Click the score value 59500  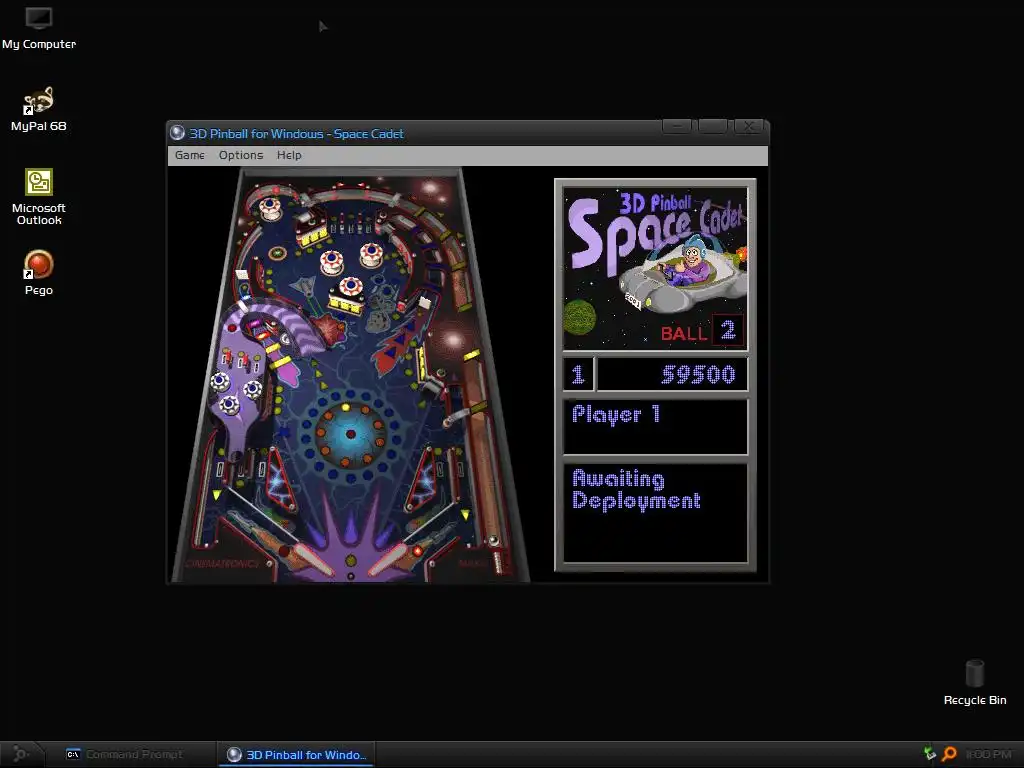tap(698, 374)
